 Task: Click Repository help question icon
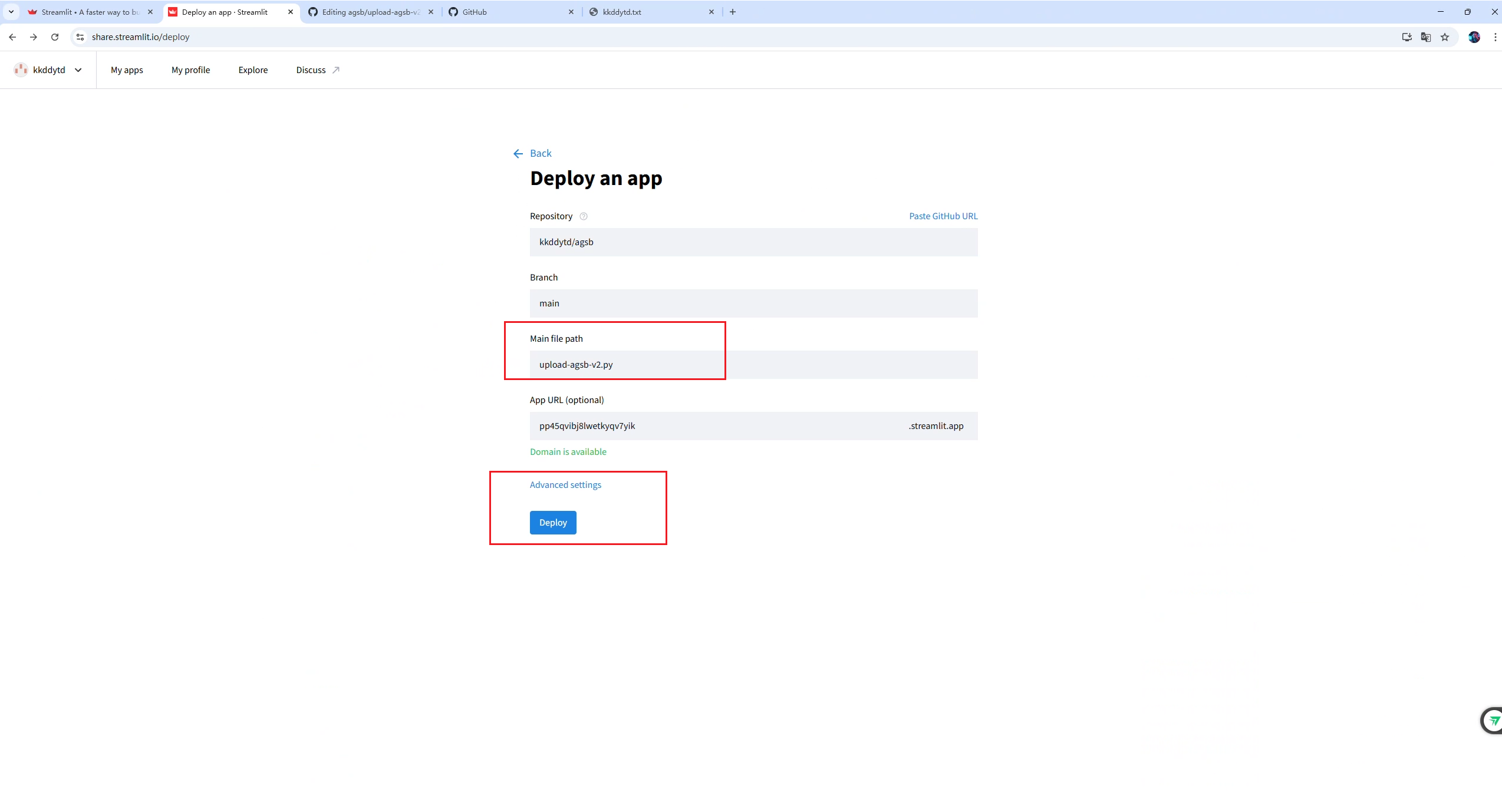click(584, 216)
